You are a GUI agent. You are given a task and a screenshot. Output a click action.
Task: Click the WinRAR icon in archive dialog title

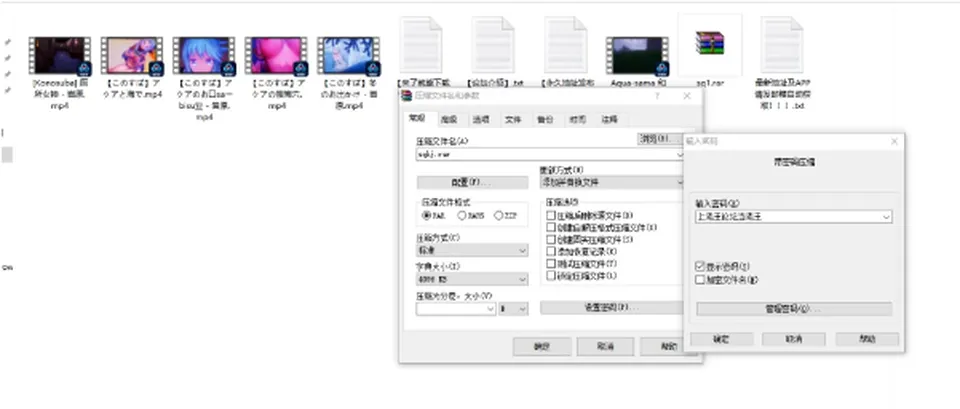(407, 96)
